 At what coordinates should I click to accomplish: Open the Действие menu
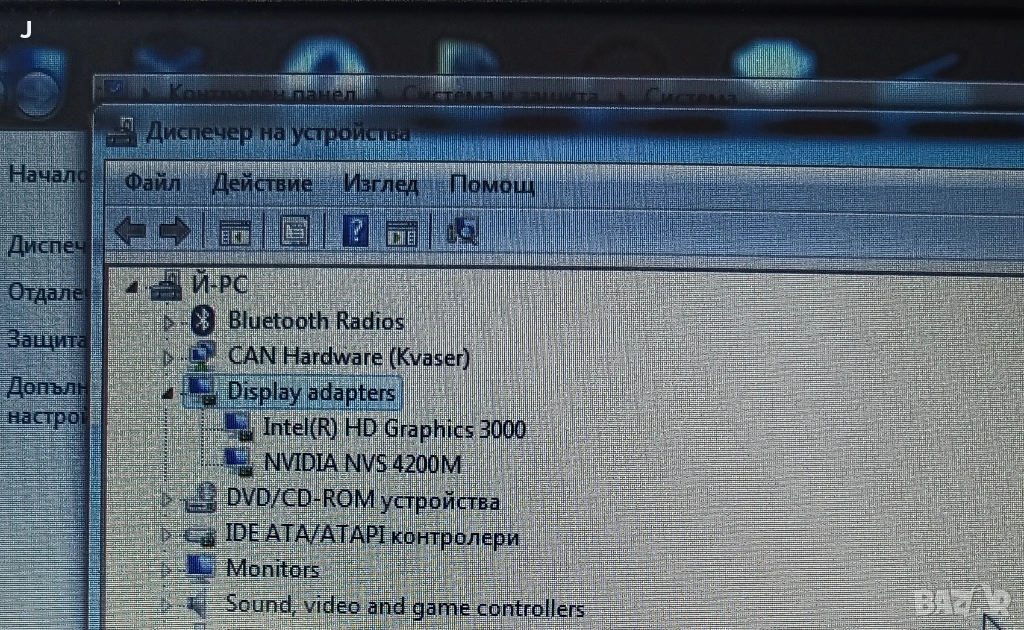pyautogui.click(x=262, y=184)
